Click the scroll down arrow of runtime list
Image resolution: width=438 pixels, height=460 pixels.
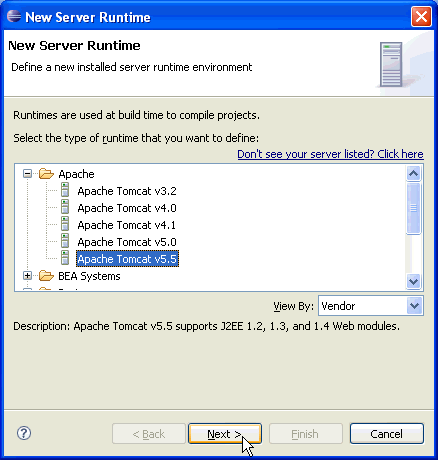(x=414, y=282)
